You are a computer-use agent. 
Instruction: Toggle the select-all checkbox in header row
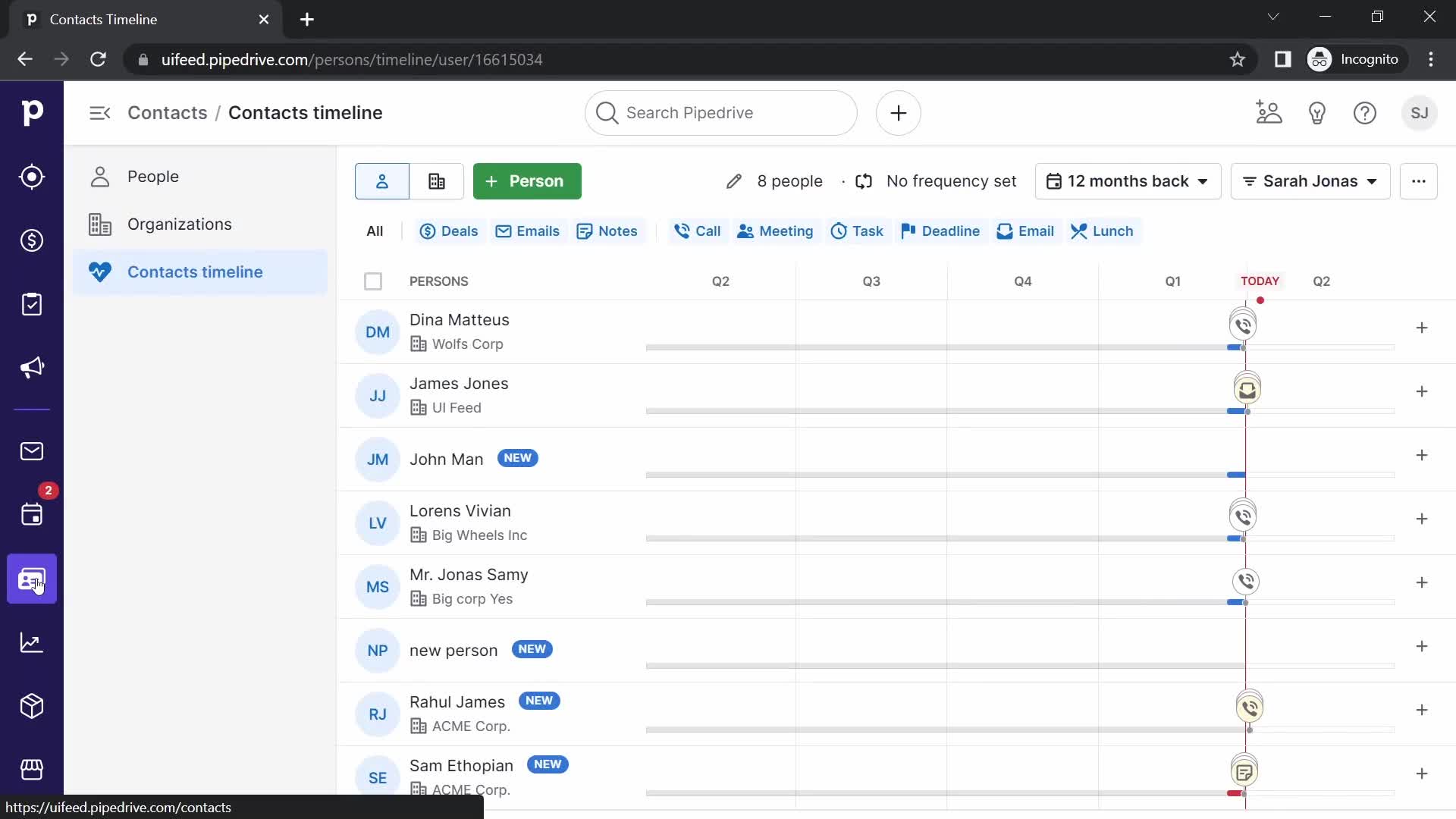click(x=373, y=281)
